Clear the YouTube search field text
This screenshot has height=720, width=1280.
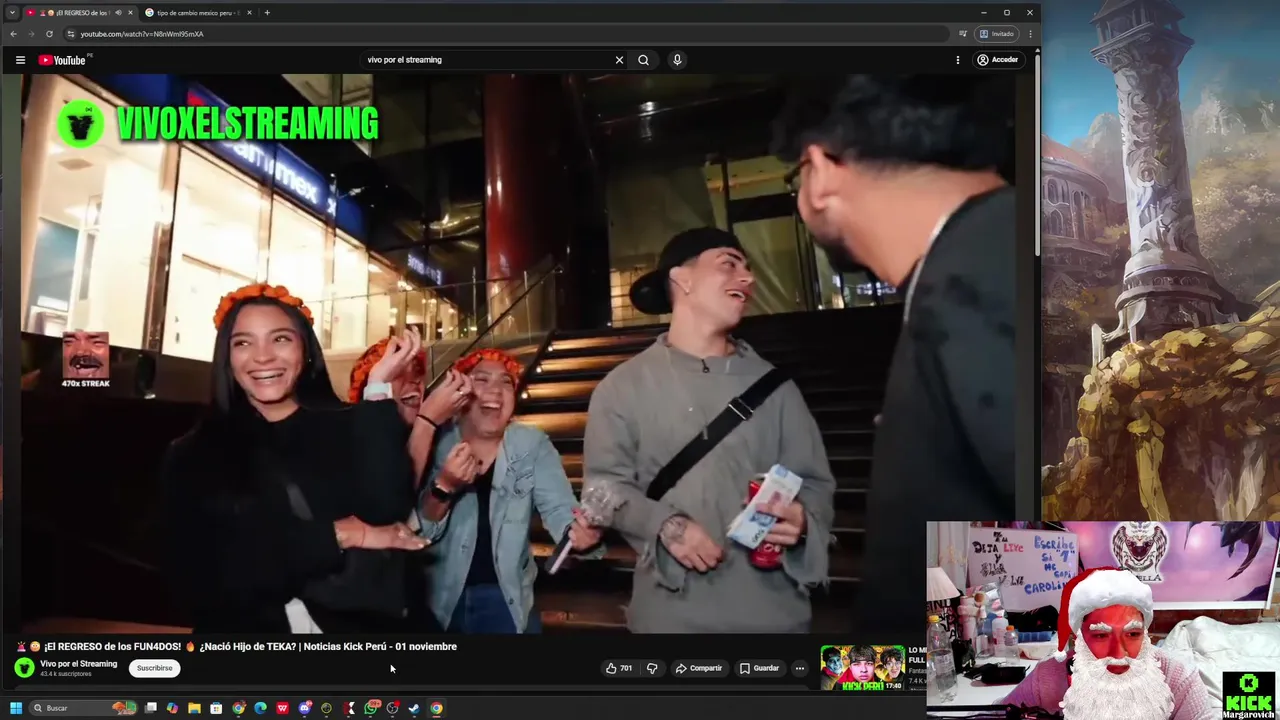coord(619,60)
